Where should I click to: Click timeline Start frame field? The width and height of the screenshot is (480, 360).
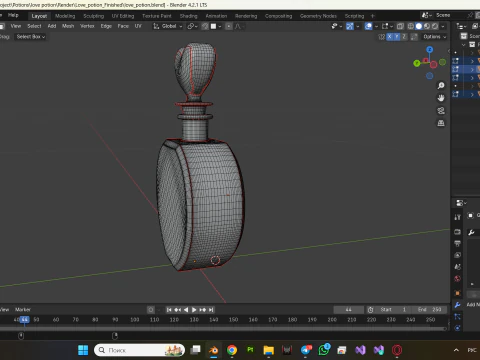[x=393, y=310]
